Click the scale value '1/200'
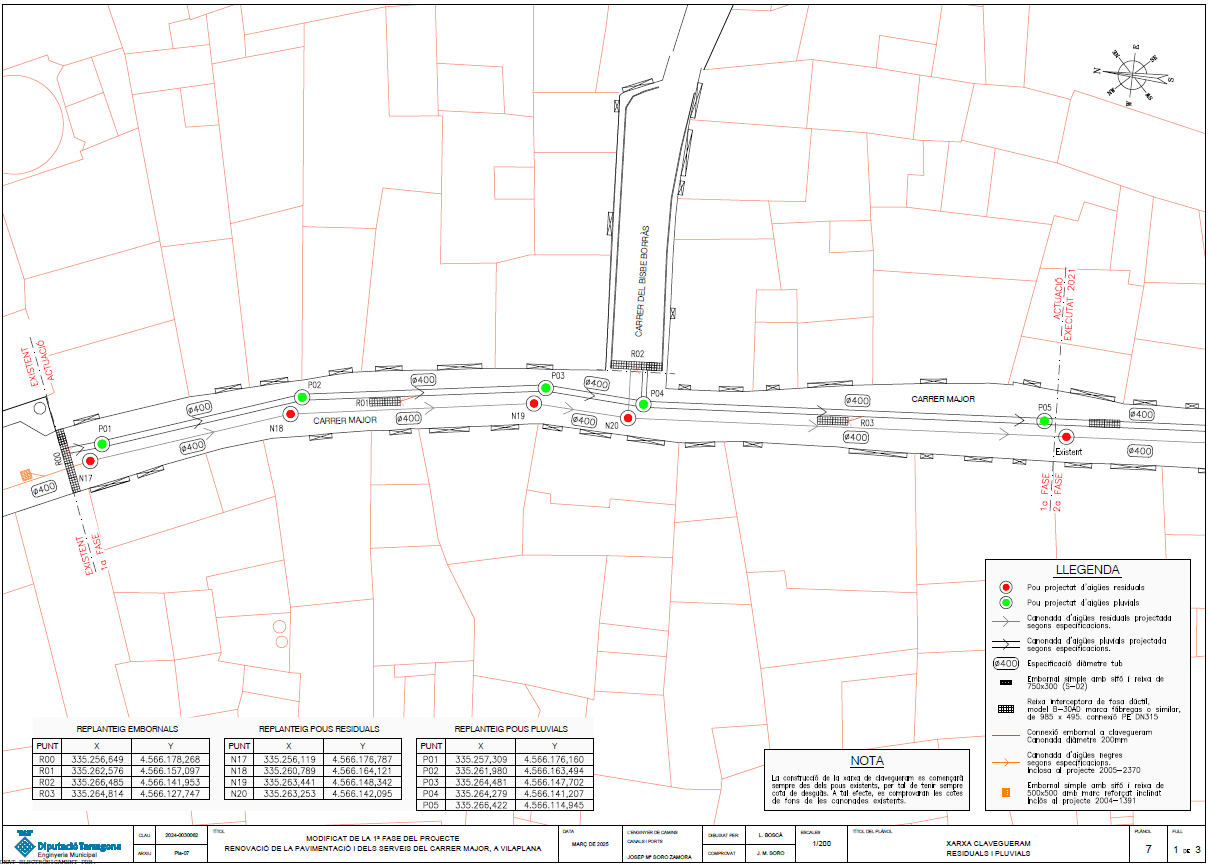The height and width of the screenshot is (864, 1208). click(x=821, y=844)
